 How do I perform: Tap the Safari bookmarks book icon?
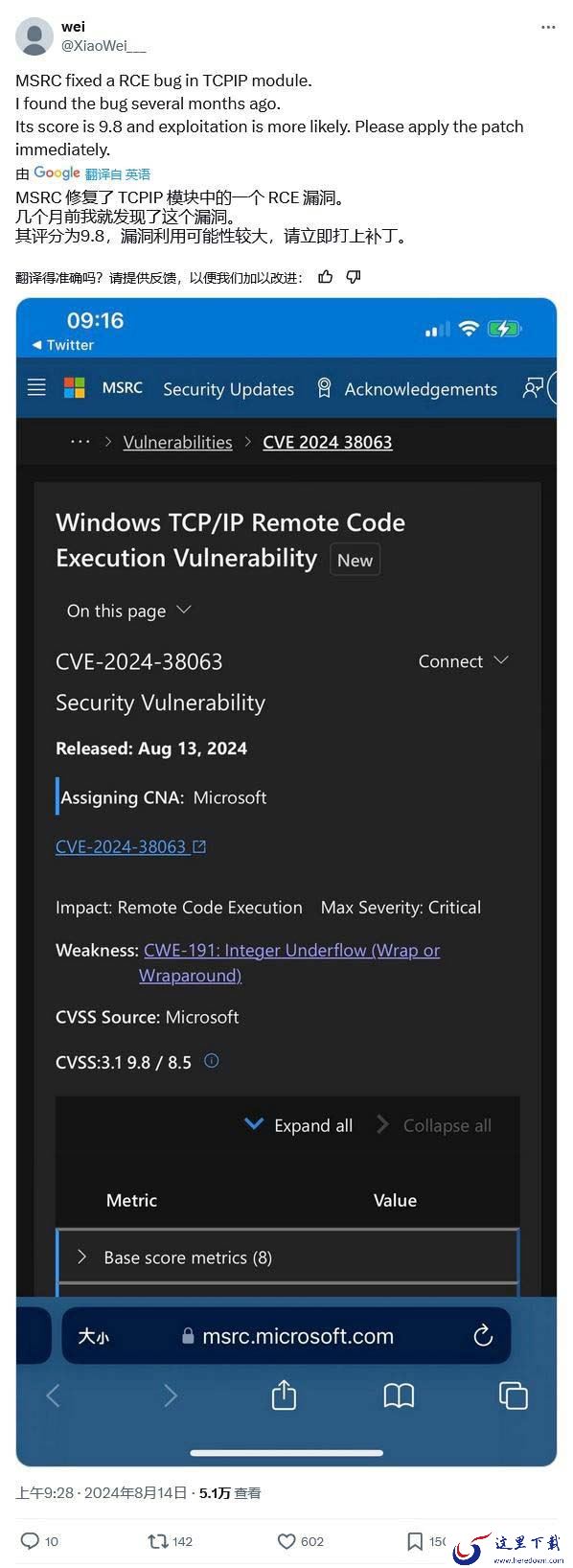click(x=399, y=1395)
